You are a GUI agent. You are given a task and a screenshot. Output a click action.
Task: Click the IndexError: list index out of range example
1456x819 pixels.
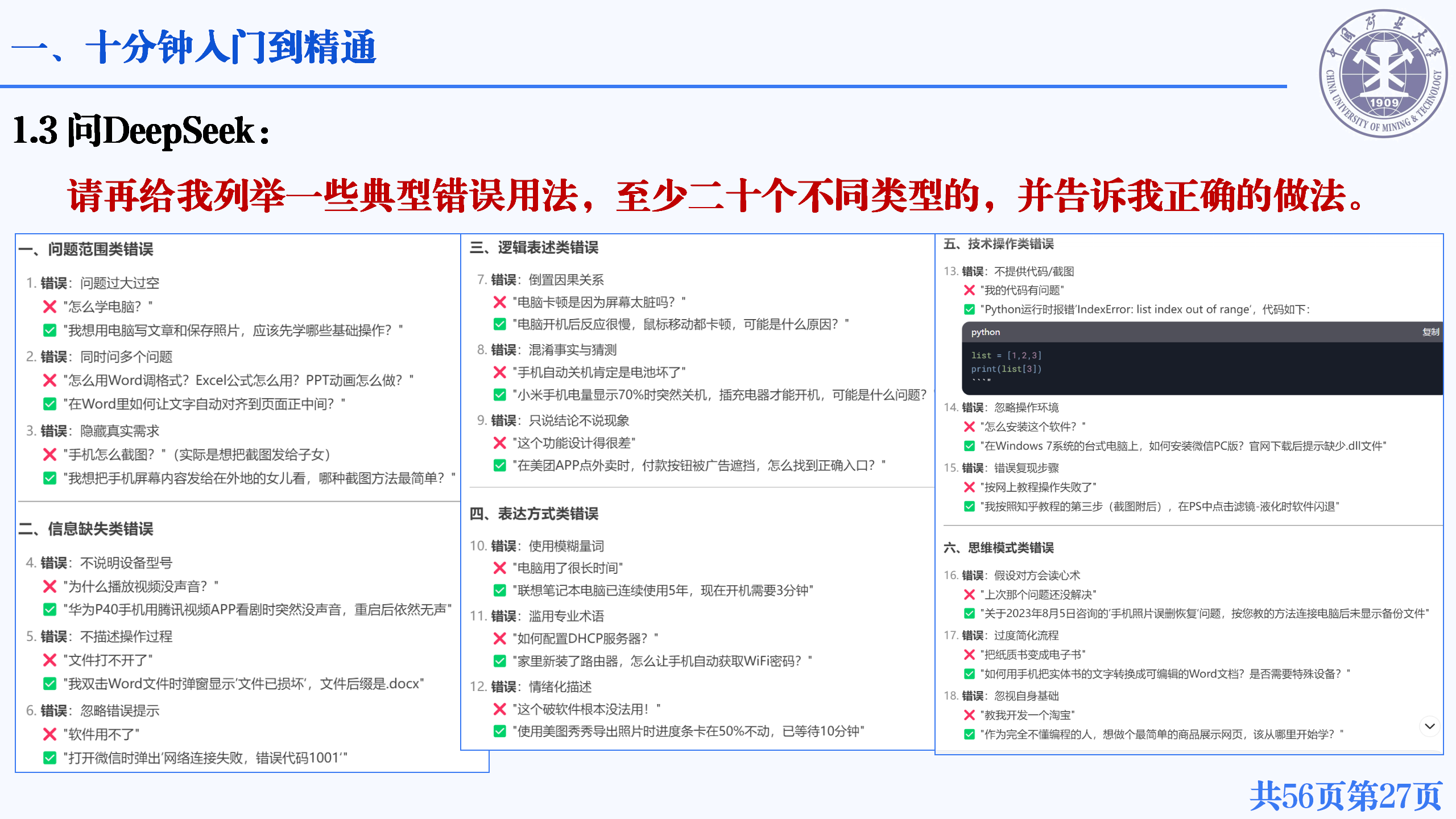coord(1145,309)
